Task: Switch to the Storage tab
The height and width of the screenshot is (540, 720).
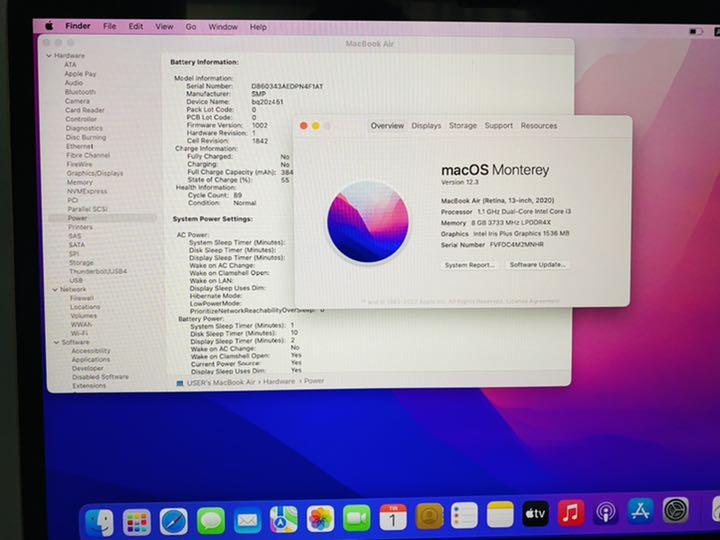Action: point(462,125)
